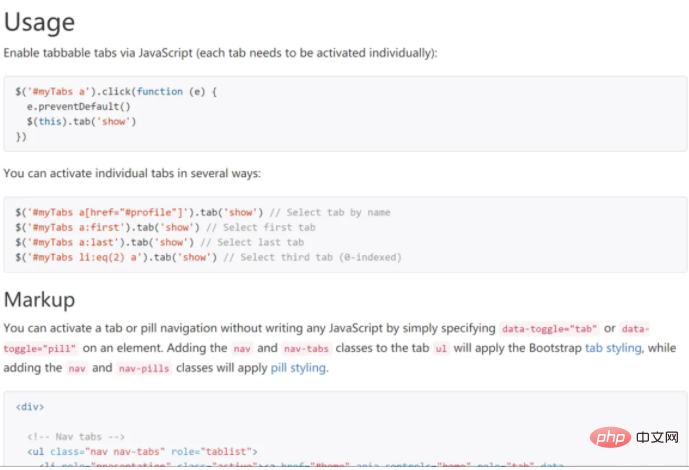Click 'You can activate individual tabs' sentence
Screen dimensions: 689x470
coord(132,174)
